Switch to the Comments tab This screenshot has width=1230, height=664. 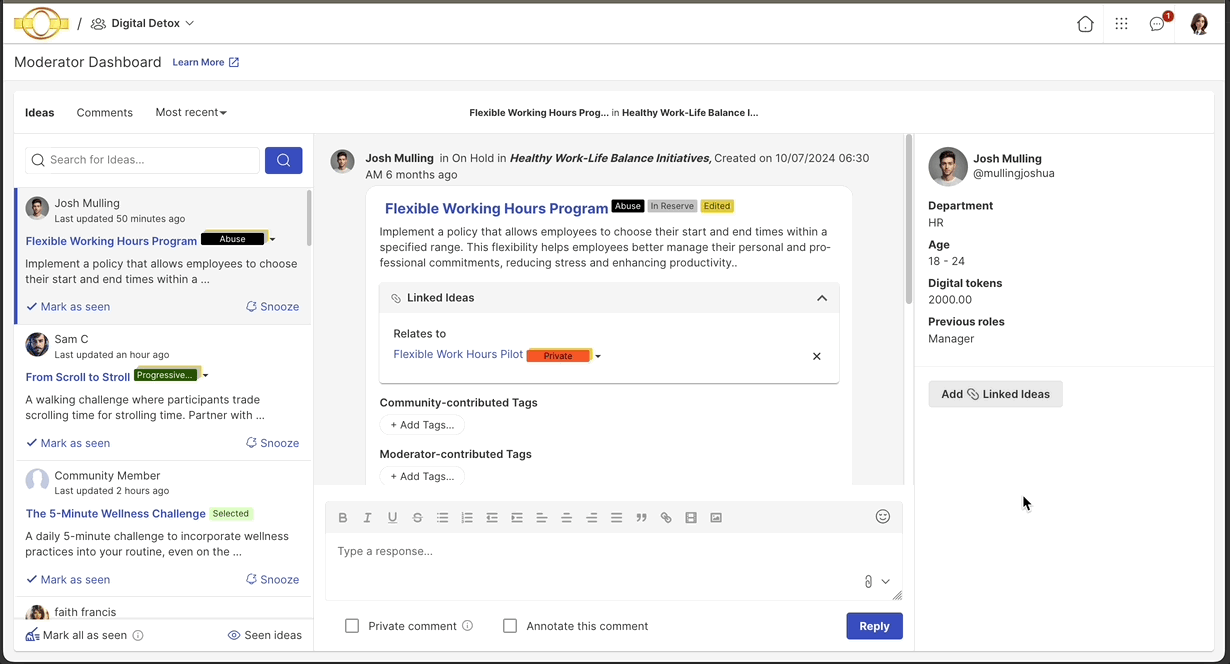click(104, 112)
